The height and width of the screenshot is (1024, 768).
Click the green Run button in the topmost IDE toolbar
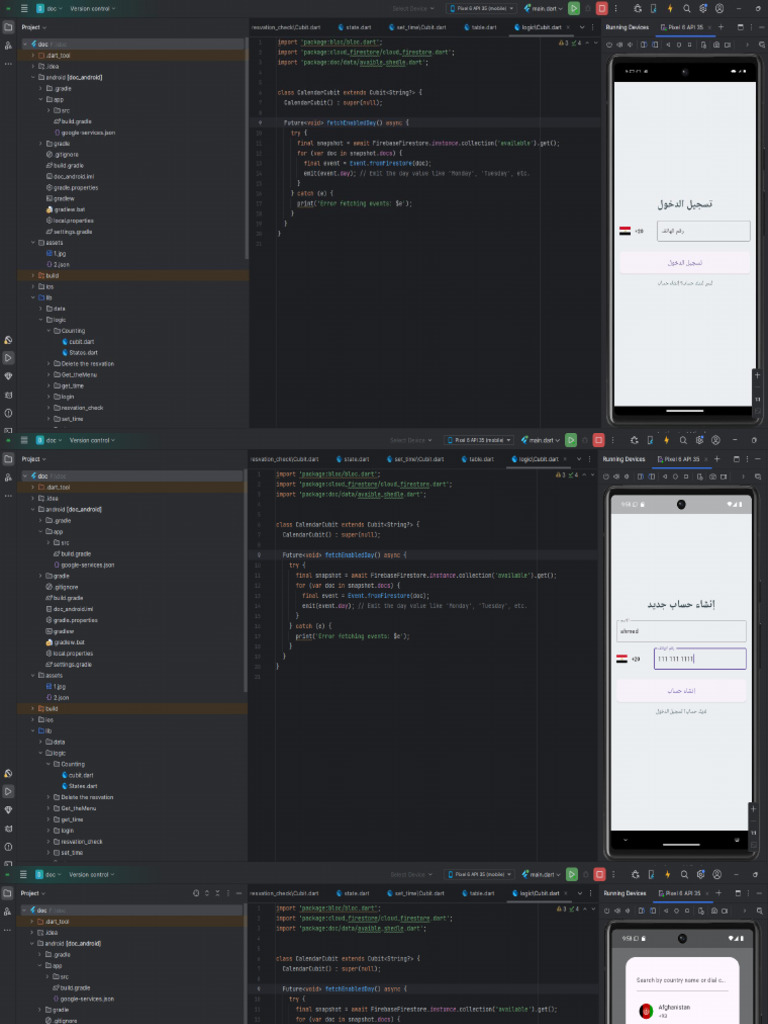(x=573, y=8)
